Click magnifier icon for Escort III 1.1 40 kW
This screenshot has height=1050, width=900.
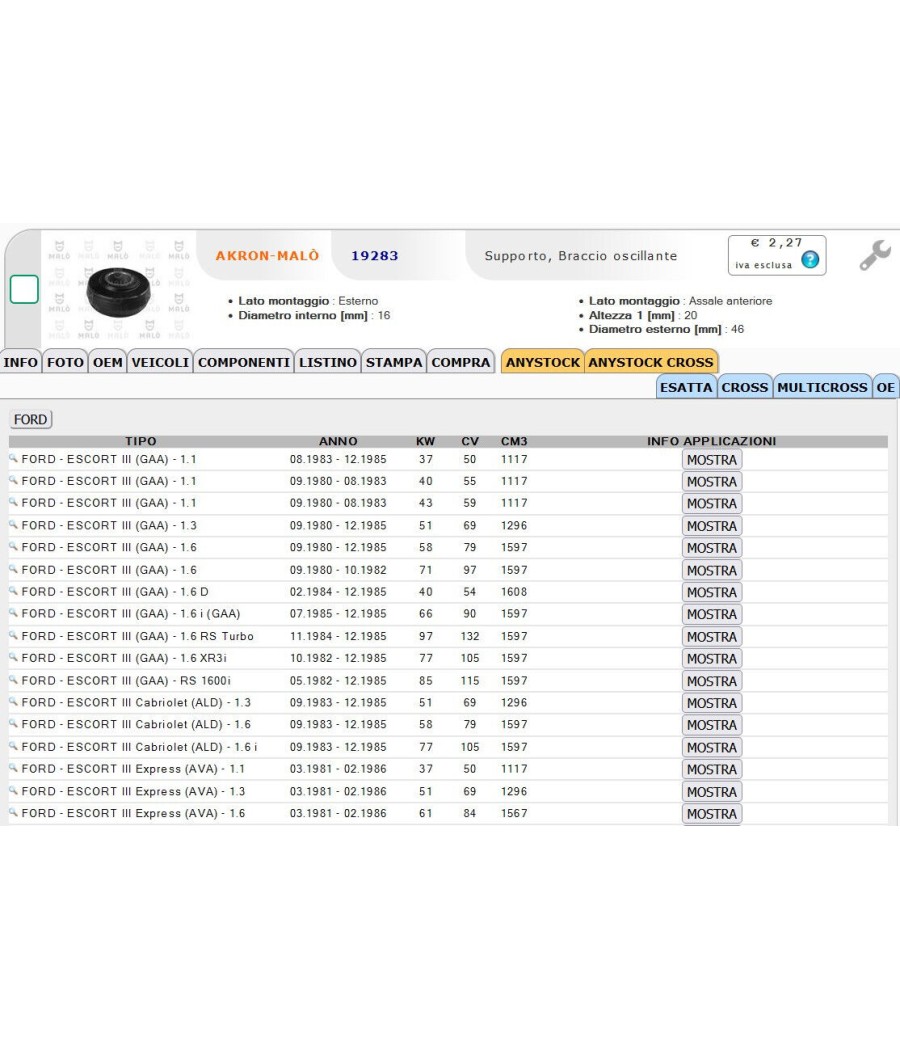tap(13, 481)
